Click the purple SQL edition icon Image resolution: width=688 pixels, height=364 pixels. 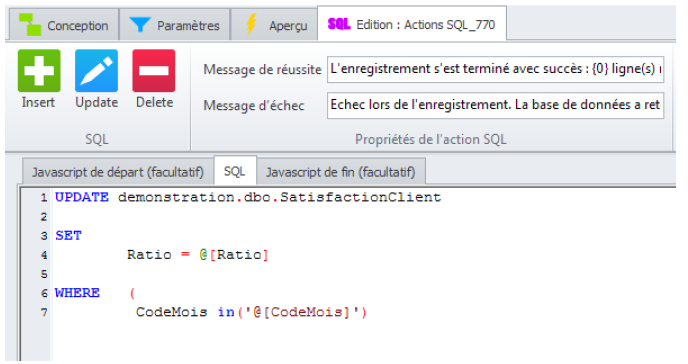click(x=339, y=24)
